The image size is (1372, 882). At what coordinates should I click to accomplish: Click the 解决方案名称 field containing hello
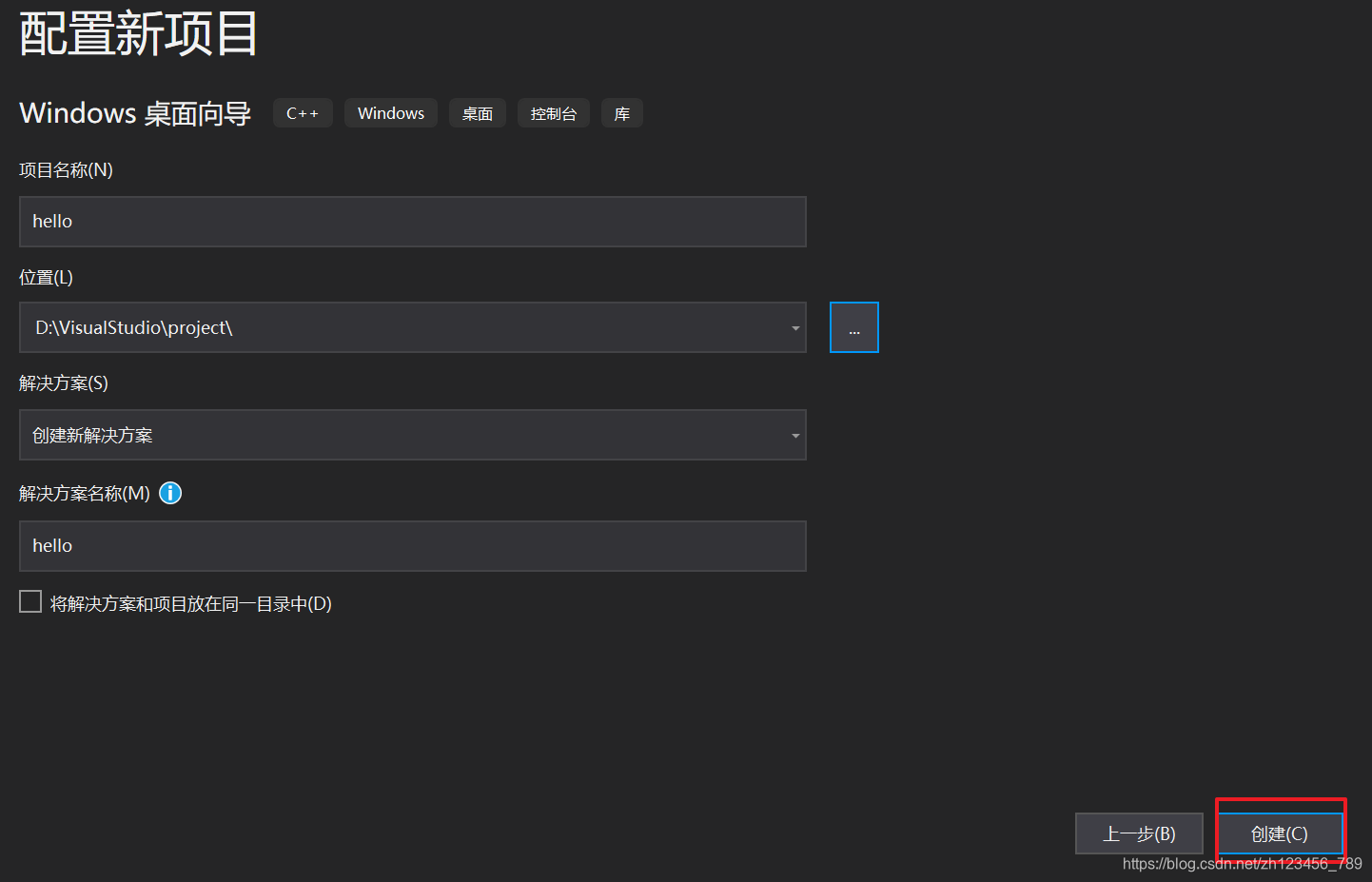point(413,546)
